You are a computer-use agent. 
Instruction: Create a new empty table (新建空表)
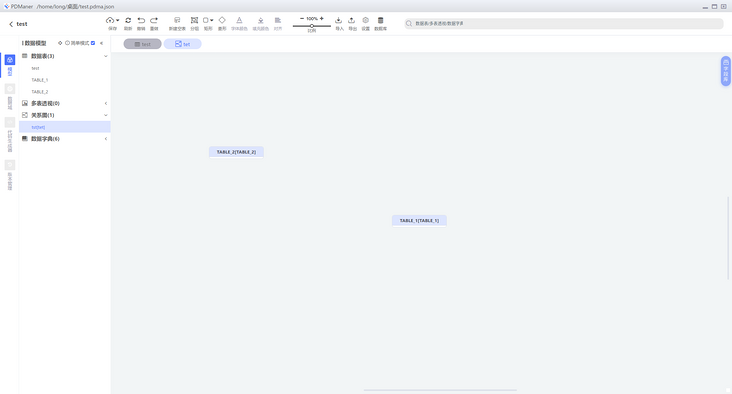(177, 21)
